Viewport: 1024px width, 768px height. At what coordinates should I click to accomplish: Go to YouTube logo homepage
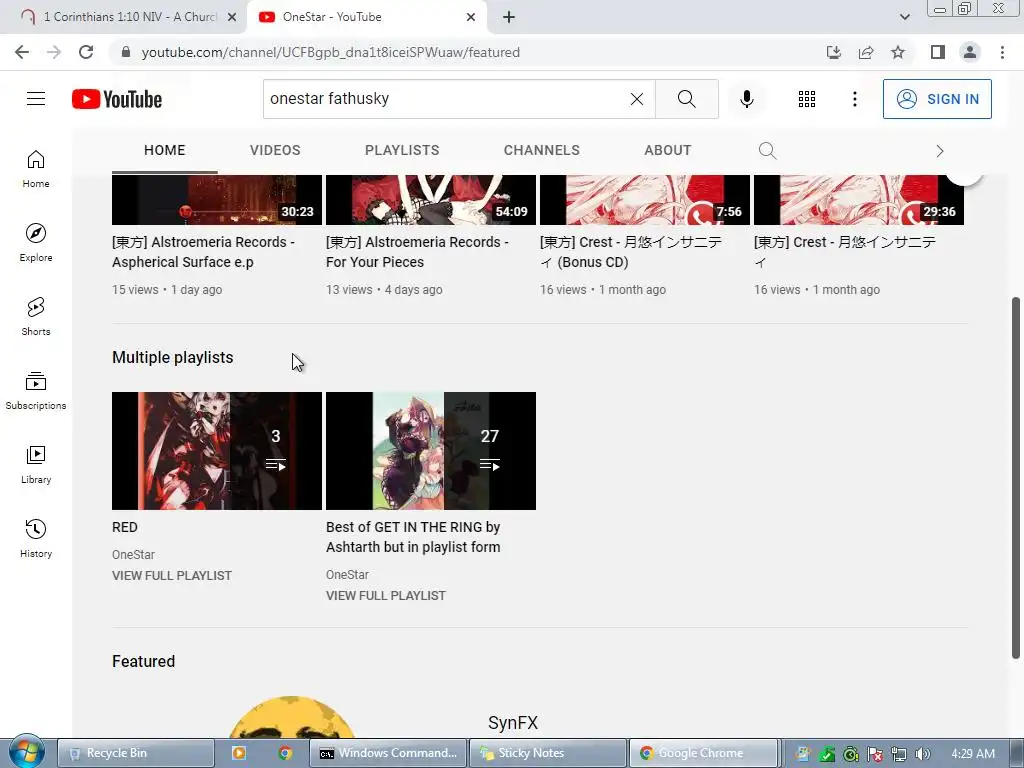click(x=117, y=99)
